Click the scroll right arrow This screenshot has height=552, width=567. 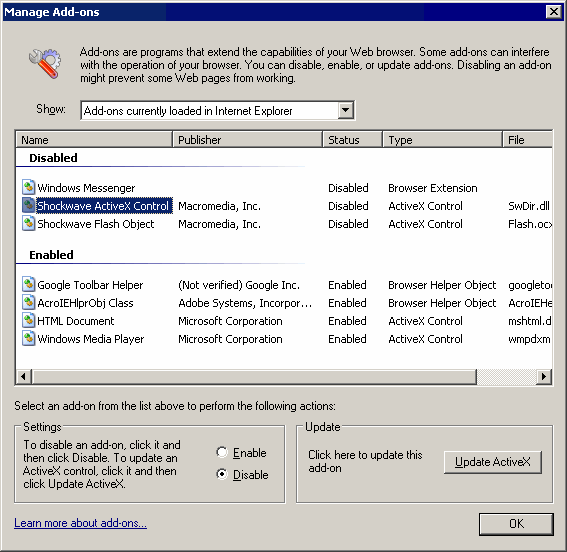[543, 376]
